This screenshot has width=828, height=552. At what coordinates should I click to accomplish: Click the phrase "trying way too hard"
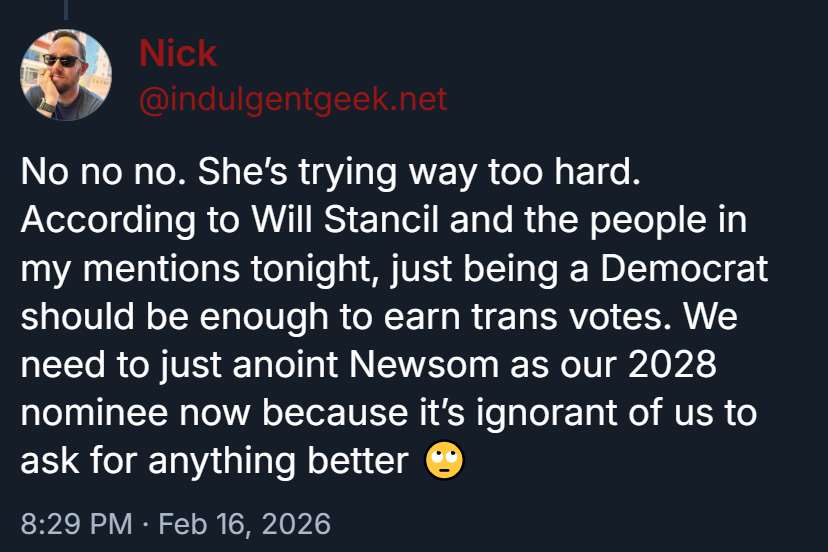[x=467, y=173]
